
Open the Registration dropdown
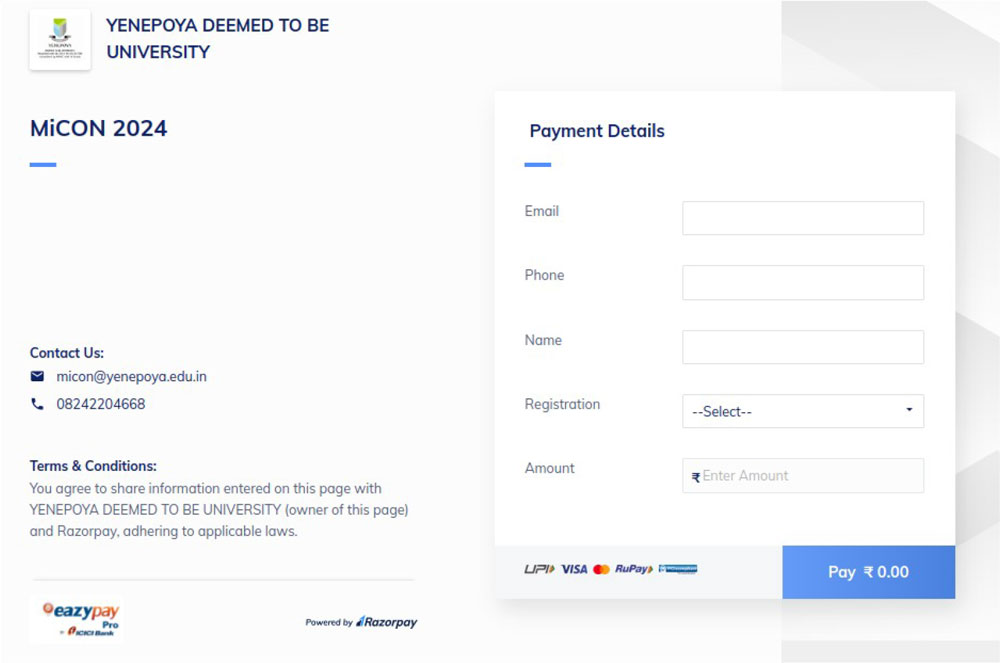tap(795, 411)
